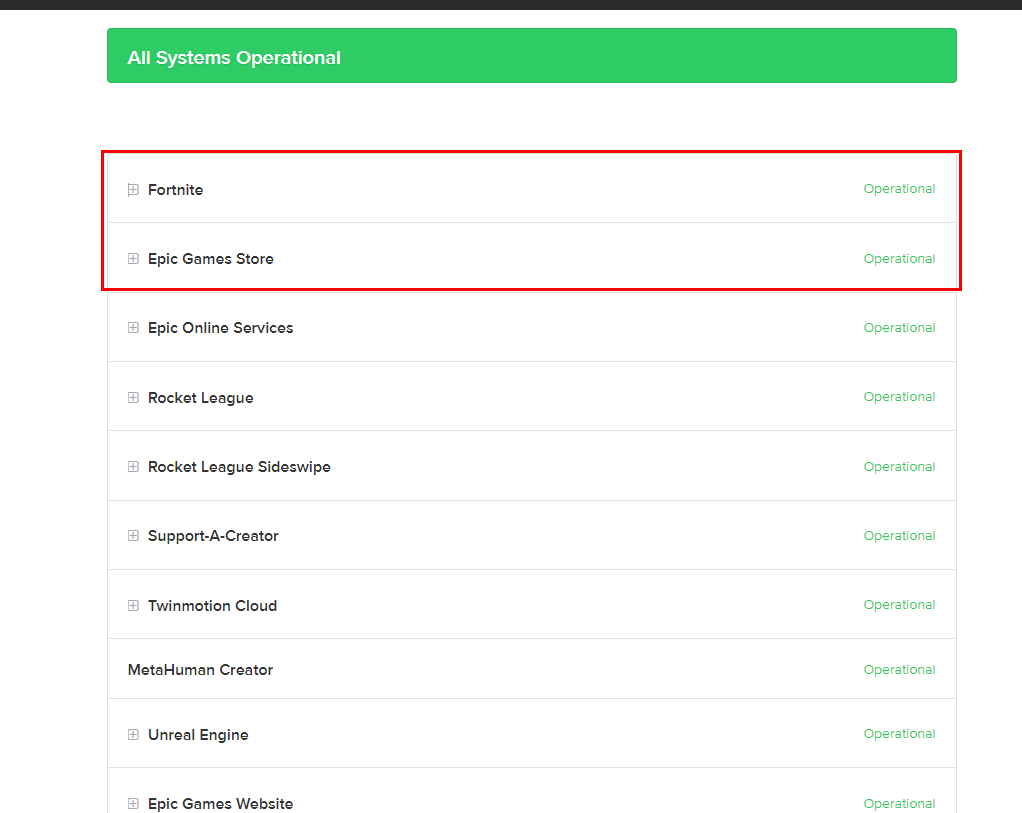Click the plus icon beside Epic Games Website
Screen dimensions: 1022x813
[133, 803]
